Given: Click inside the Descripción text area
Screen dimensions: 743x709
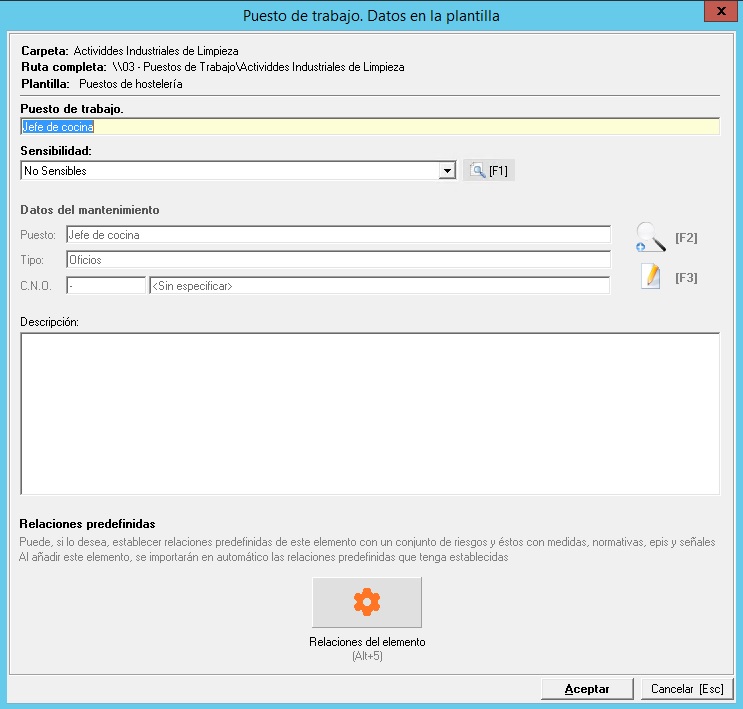Looking at the screenshot, I should [x=369, y=413].
